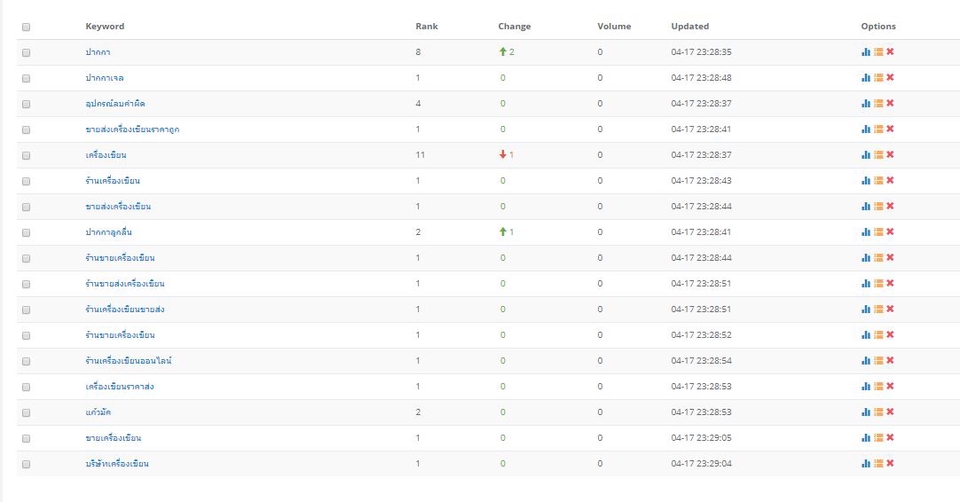This screenshot has width=960, height=502.
Task: Open chart icon for บริษัทเครื่องเขียน
Action: [x=866, y=463]
